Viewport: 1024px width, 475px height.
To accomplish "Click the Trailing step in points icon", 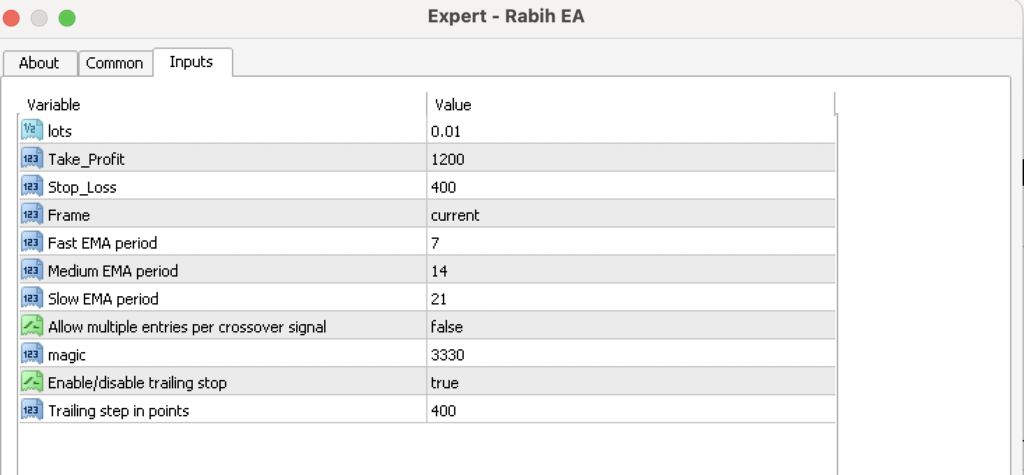I will click(x=30, y=410).
